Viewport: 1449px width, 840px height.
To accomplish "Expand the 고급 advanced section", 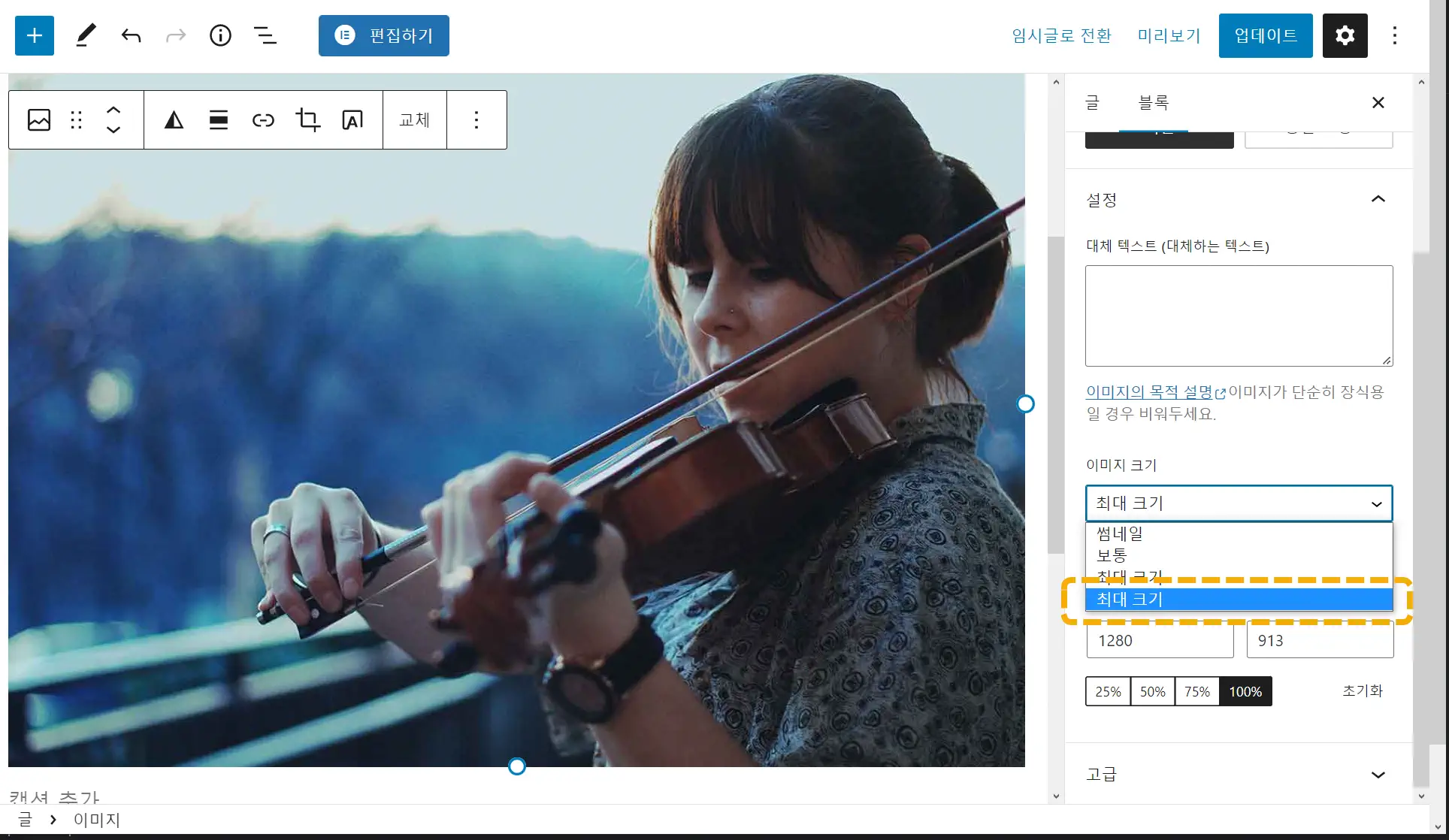I will (x=1378, y=775).
